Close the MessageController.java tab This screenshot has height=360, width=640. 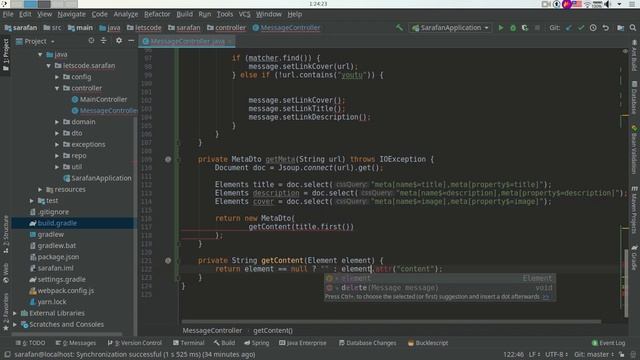tap(231, 41)
